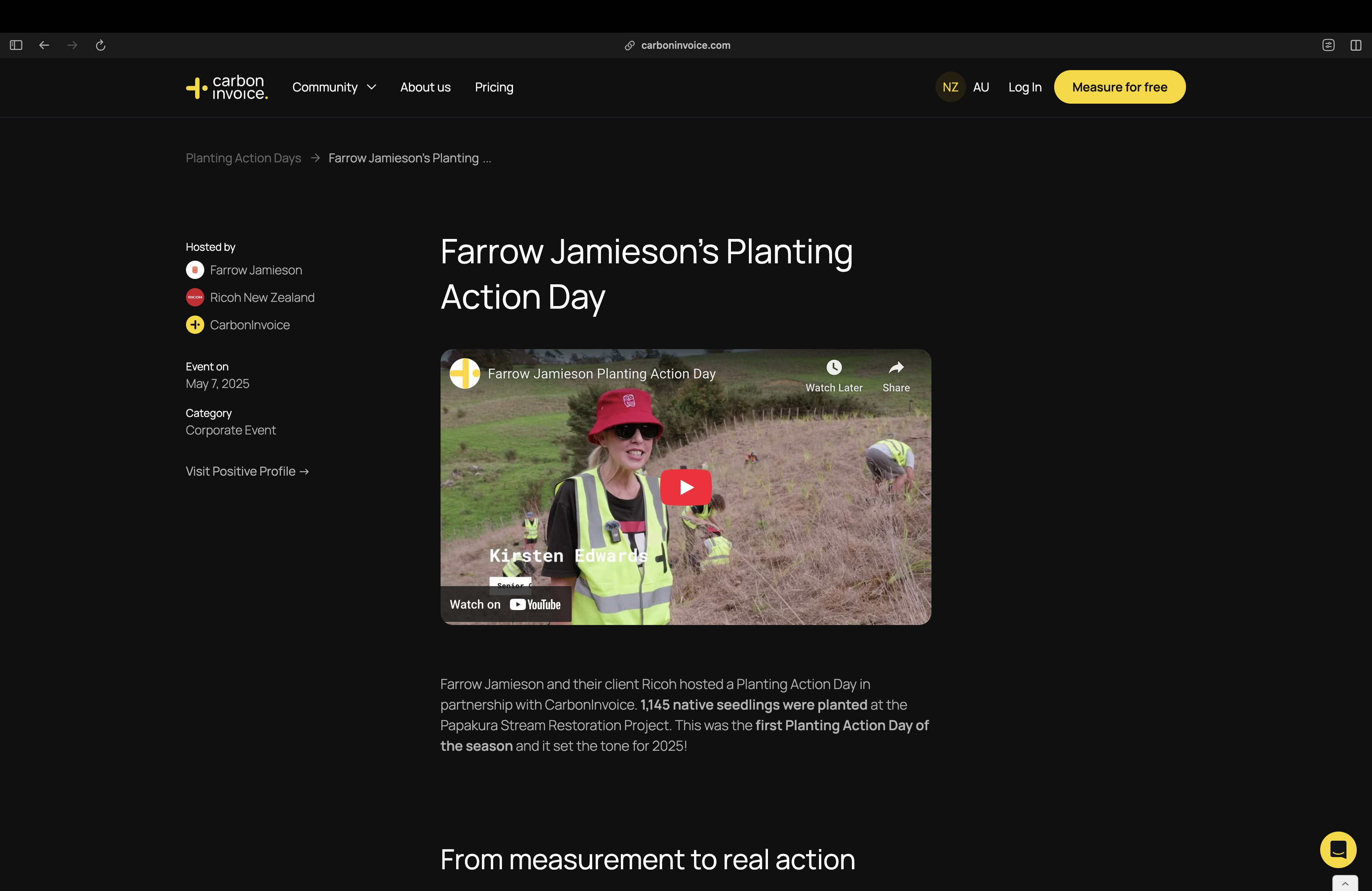Click Log In
The width and height of the screenshot is (1372, 891).
(x=1024, y=87)
